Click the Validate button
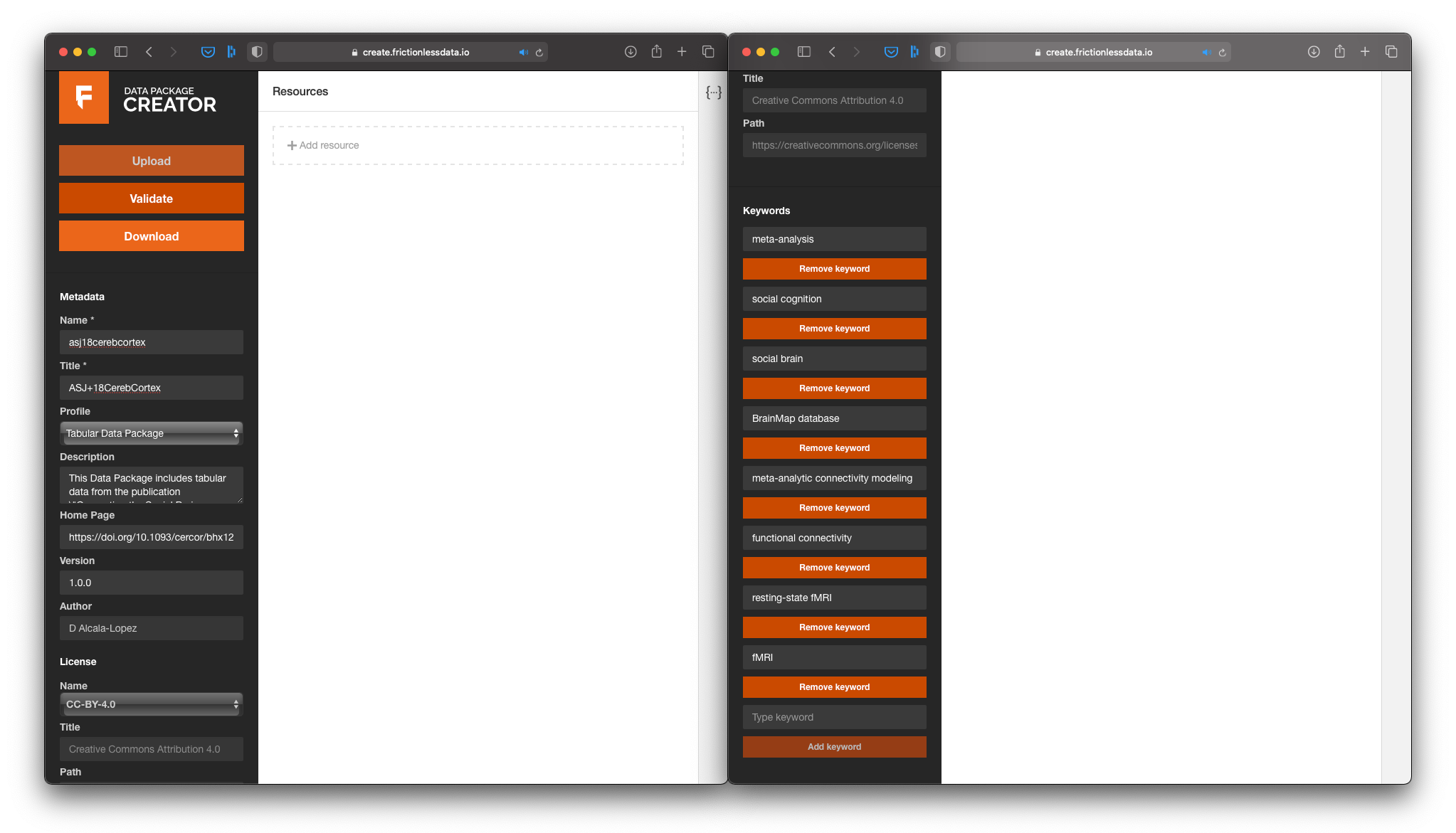The width and height of the screenshot is (1456, 833). pyautogui.click(x=151, y=198)
